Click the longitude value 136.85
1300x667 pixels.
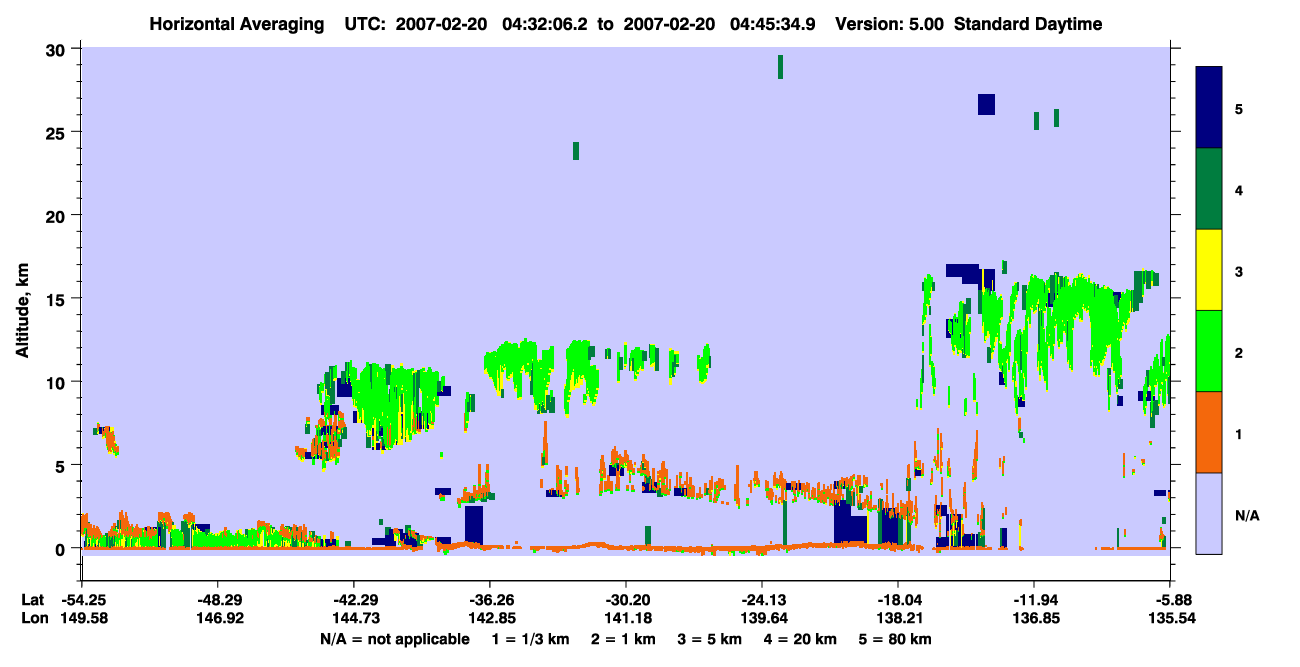coord(1034,618)
